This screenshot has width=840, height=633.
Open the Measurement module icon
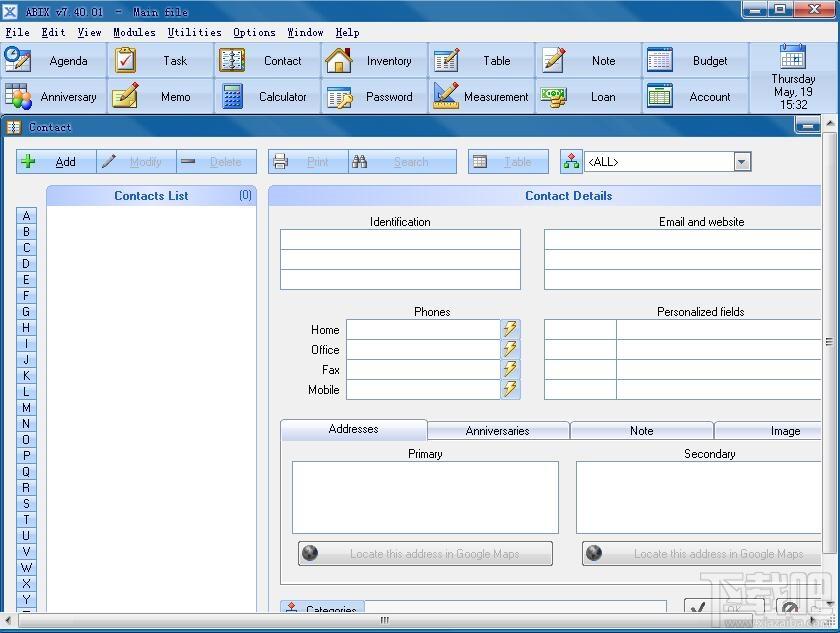click(446, 96)
